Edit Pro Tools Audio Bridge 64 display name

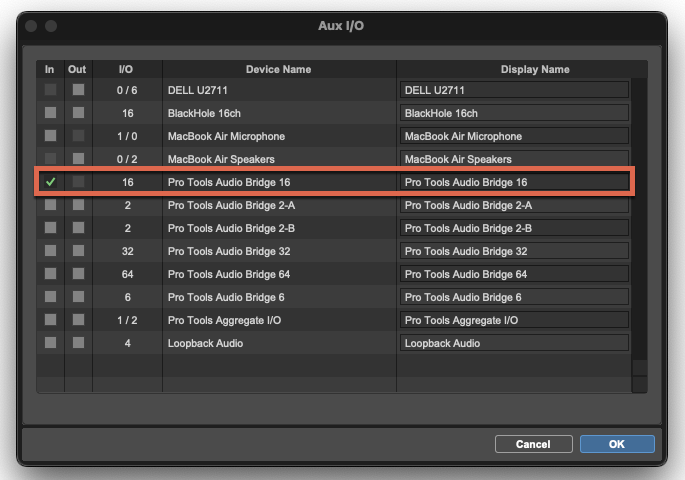click(x=514, y=274)
